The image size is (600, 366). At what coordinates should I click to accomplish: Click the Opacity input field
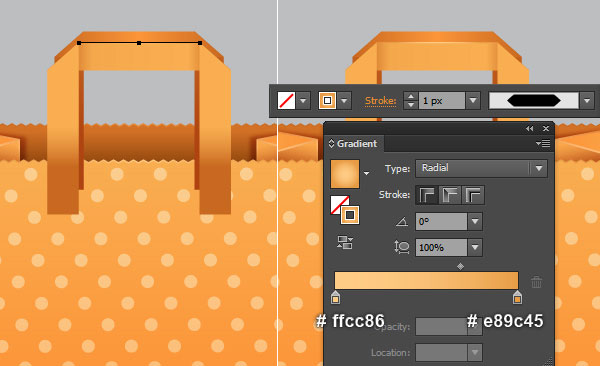point(442,327)
